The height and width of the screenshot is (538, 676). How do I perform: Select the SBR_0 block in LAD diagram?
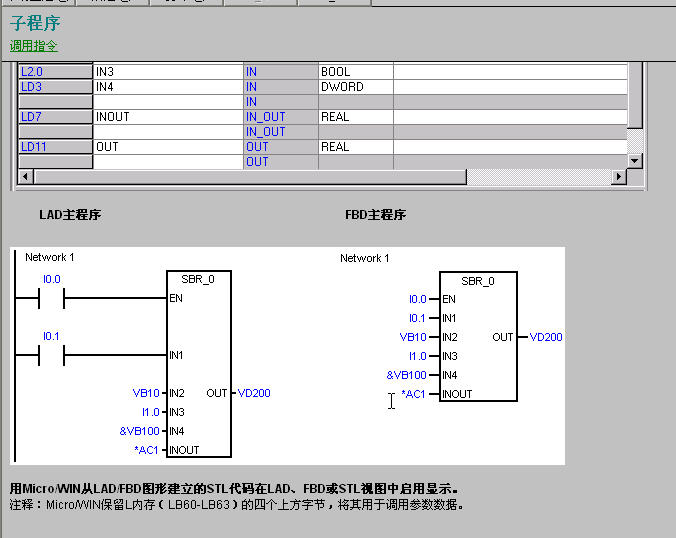(x=198, y=364)
